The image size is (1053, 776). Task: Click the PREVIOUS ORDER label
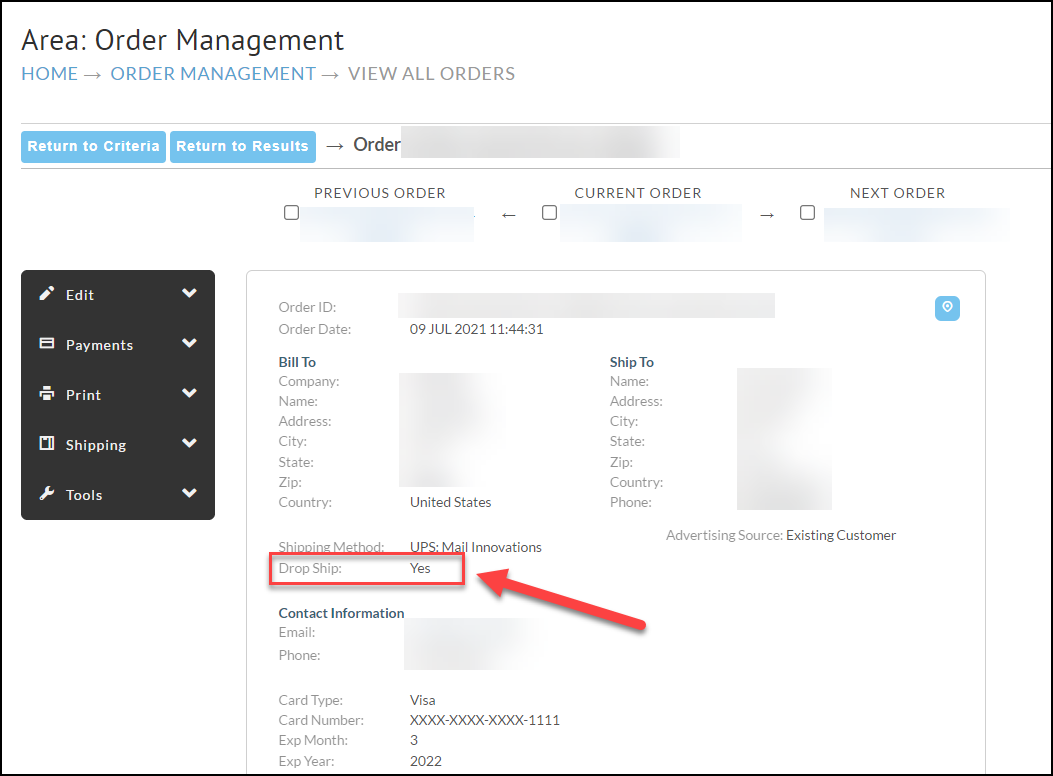pyautogui.click(x=380, y=193)
